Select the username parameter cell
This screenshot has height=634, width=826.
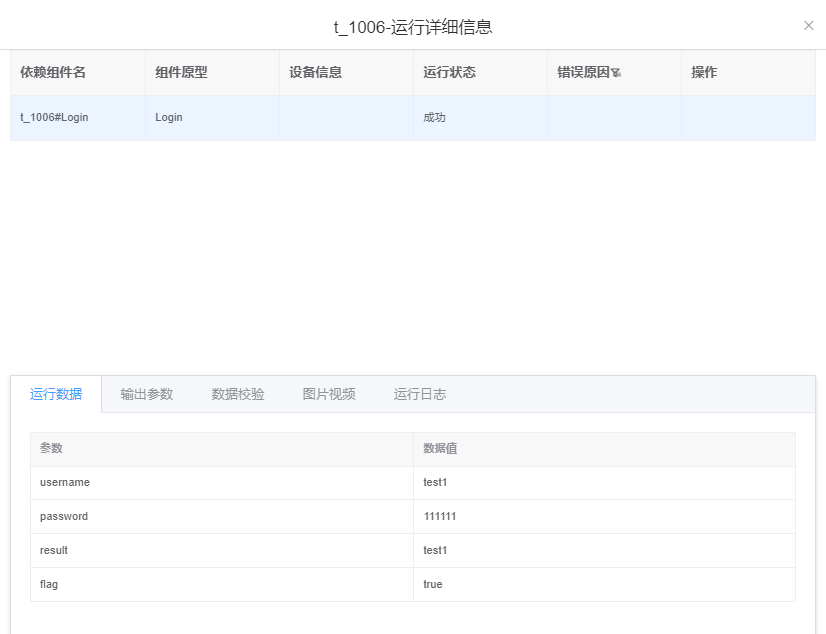[65, 483]
